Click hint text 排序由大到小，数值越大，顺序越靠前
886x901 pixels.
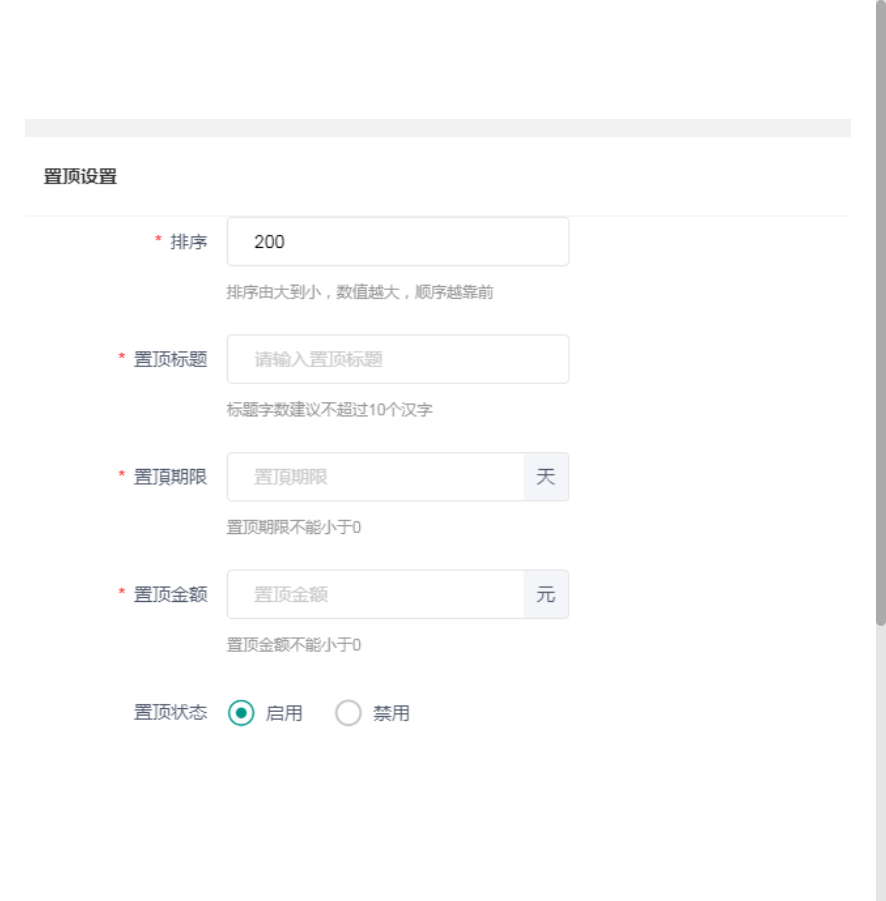pos(360,292)
